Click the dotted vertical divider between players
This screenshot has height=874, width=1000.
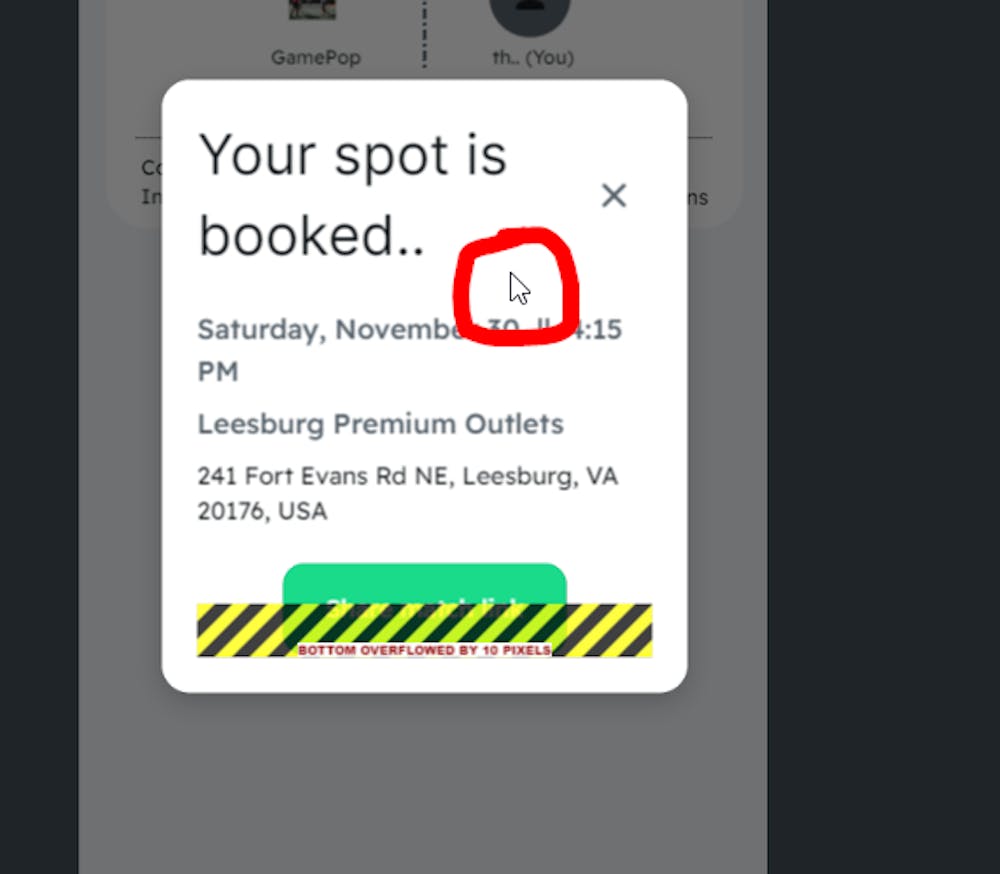(x=424, y=34)
